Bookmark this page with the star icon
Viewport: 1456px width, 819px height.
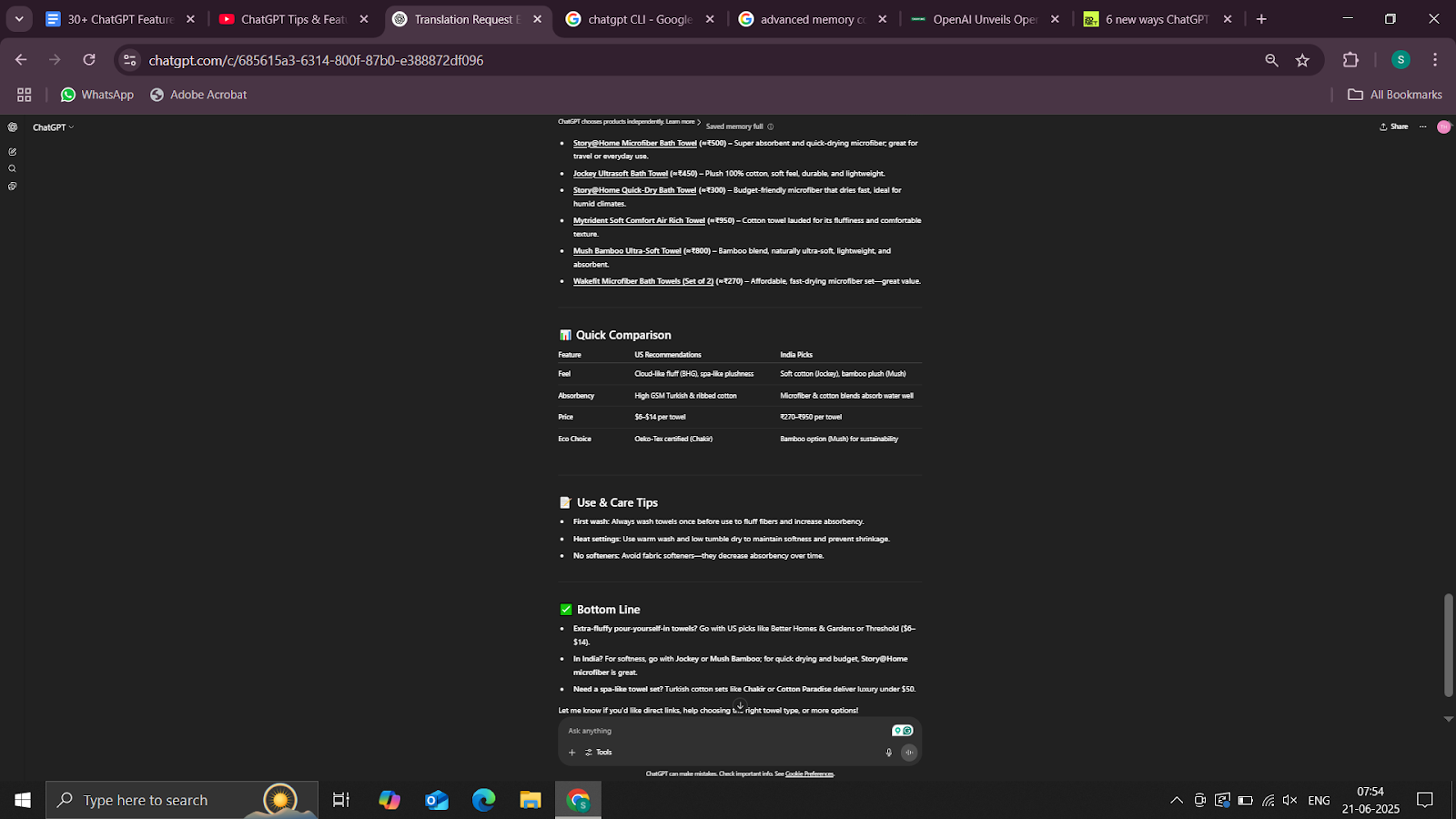[1302, 60]
